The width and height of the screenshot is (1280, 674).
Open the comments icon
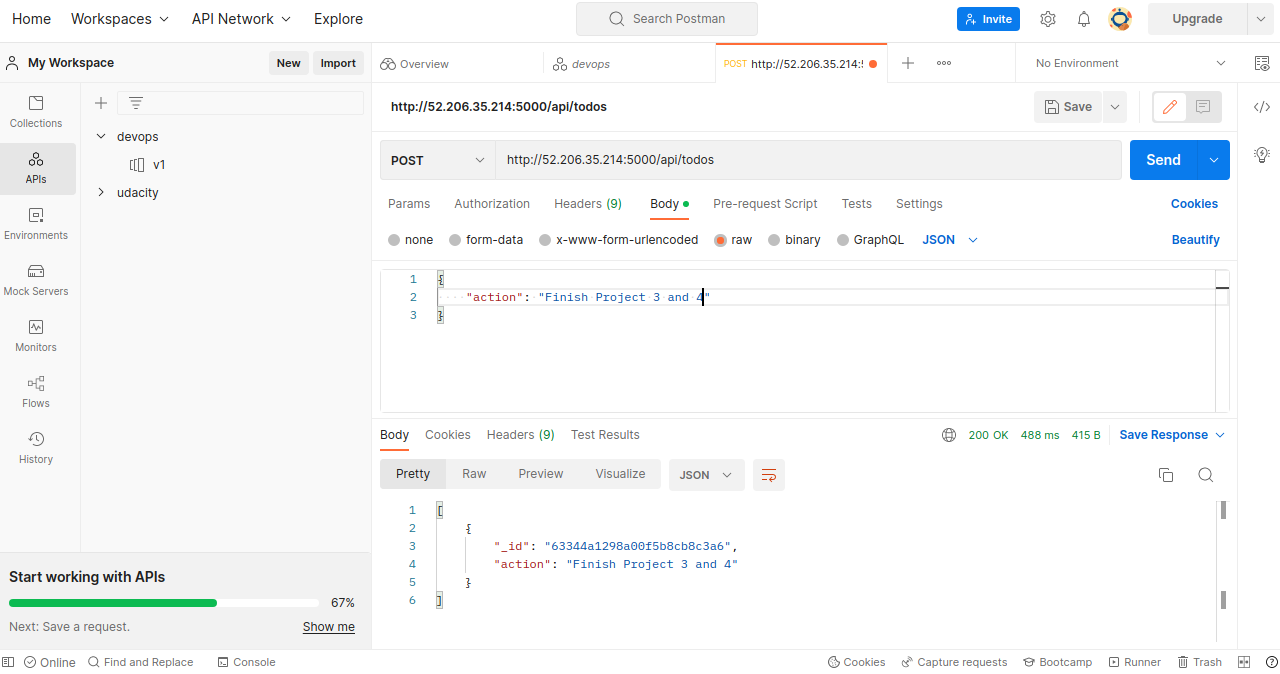click(x=1203, y=107)
